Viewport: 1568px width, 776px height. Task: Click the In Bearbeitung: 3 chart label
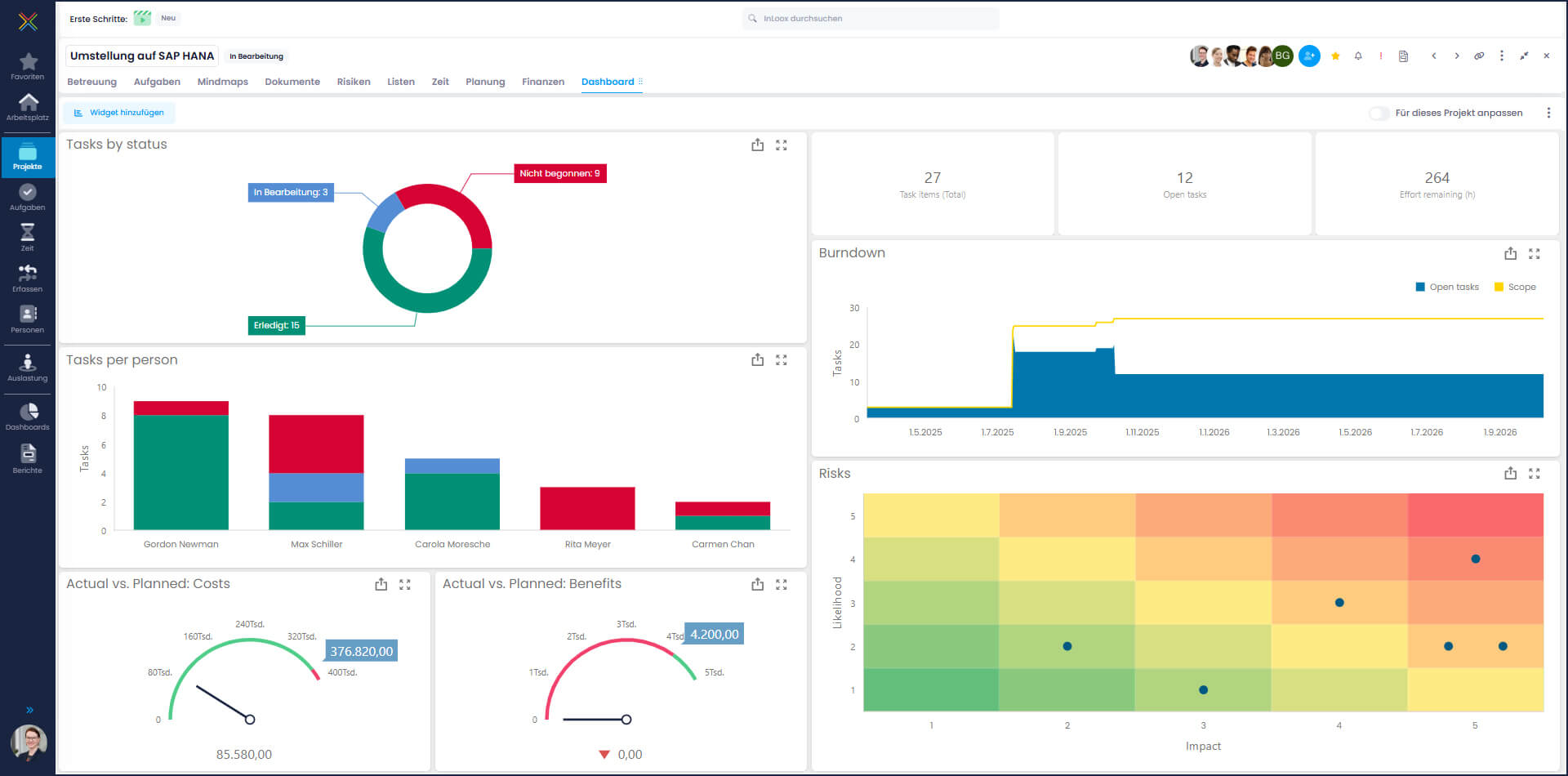[x=291, y=192]
